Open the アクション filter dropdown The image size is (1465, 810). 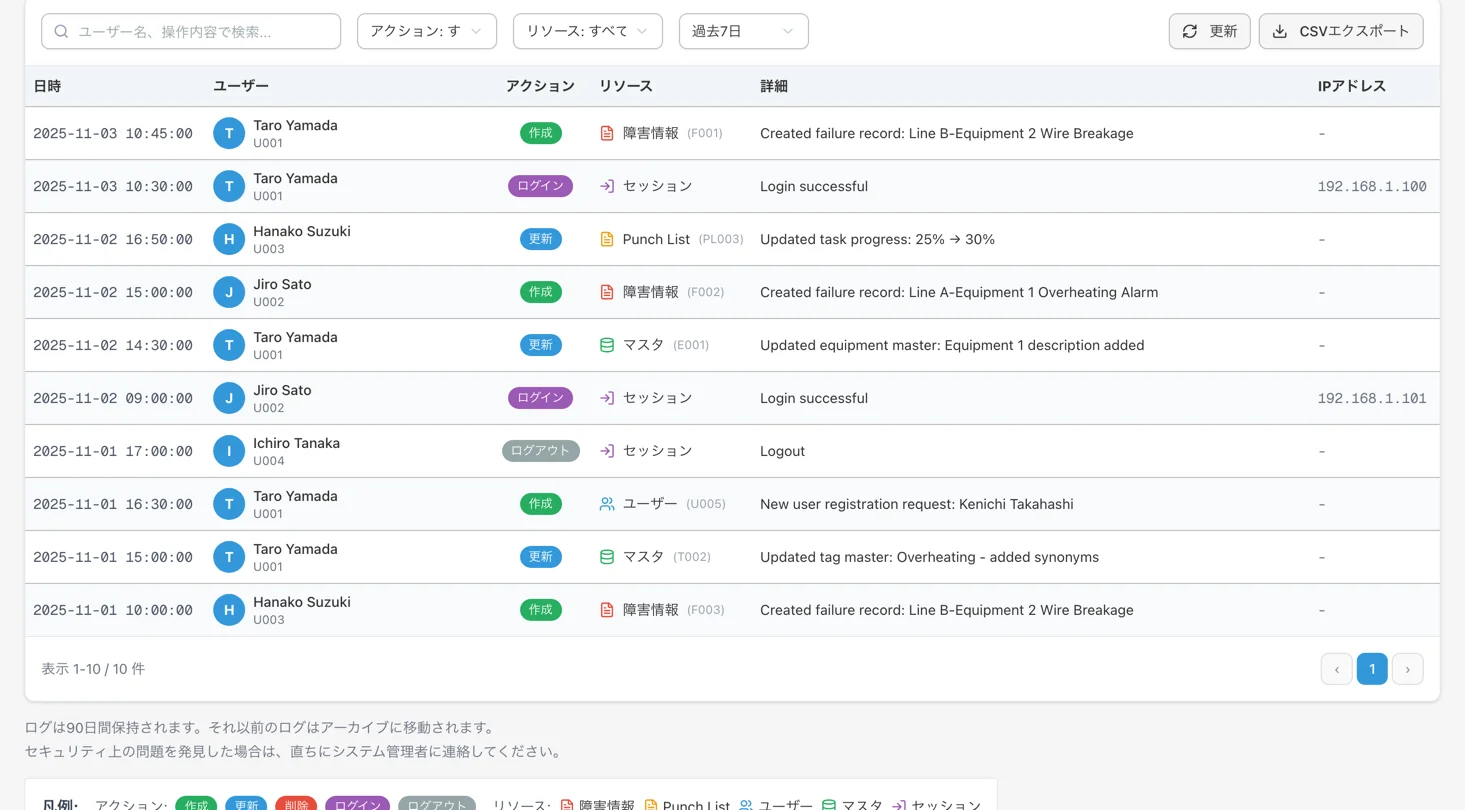click(427, 31)
